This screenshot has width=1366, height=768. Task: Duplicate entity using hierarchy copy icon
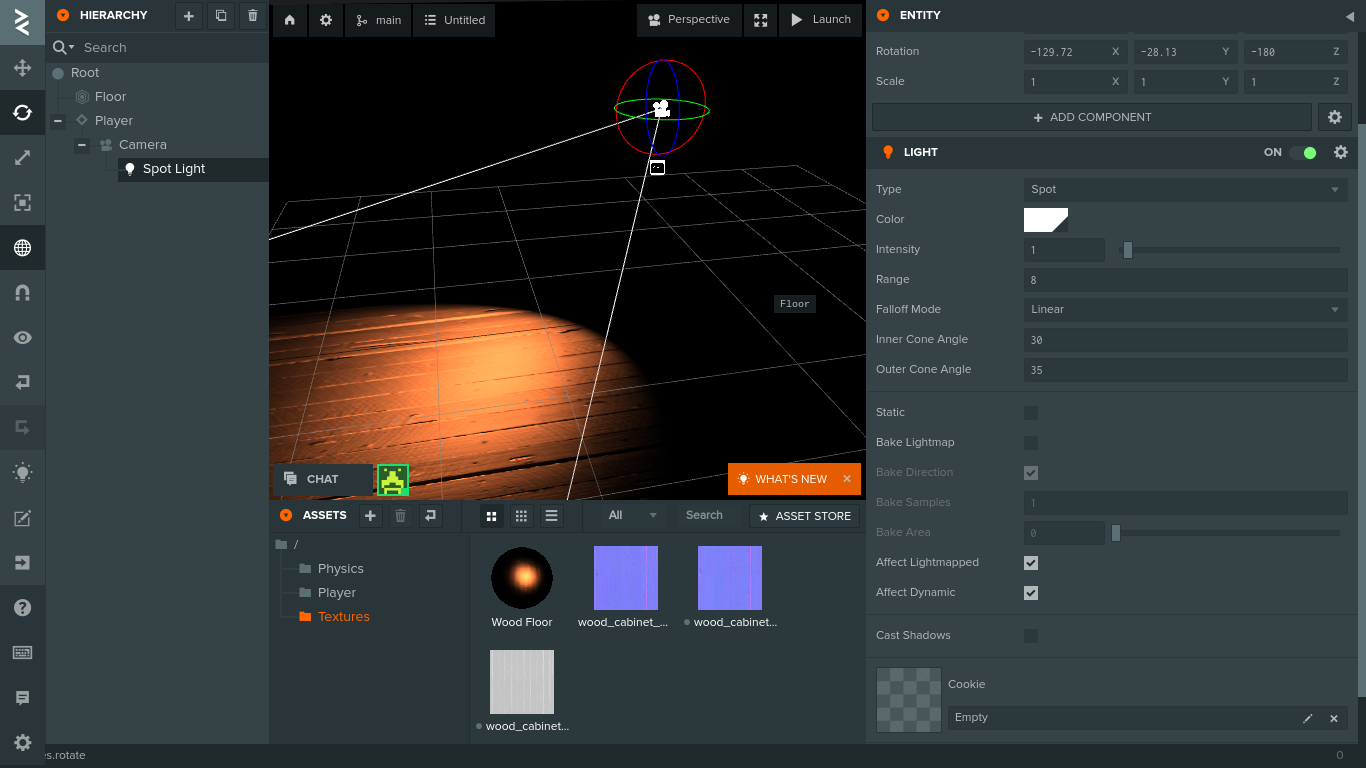coord(221,15)
